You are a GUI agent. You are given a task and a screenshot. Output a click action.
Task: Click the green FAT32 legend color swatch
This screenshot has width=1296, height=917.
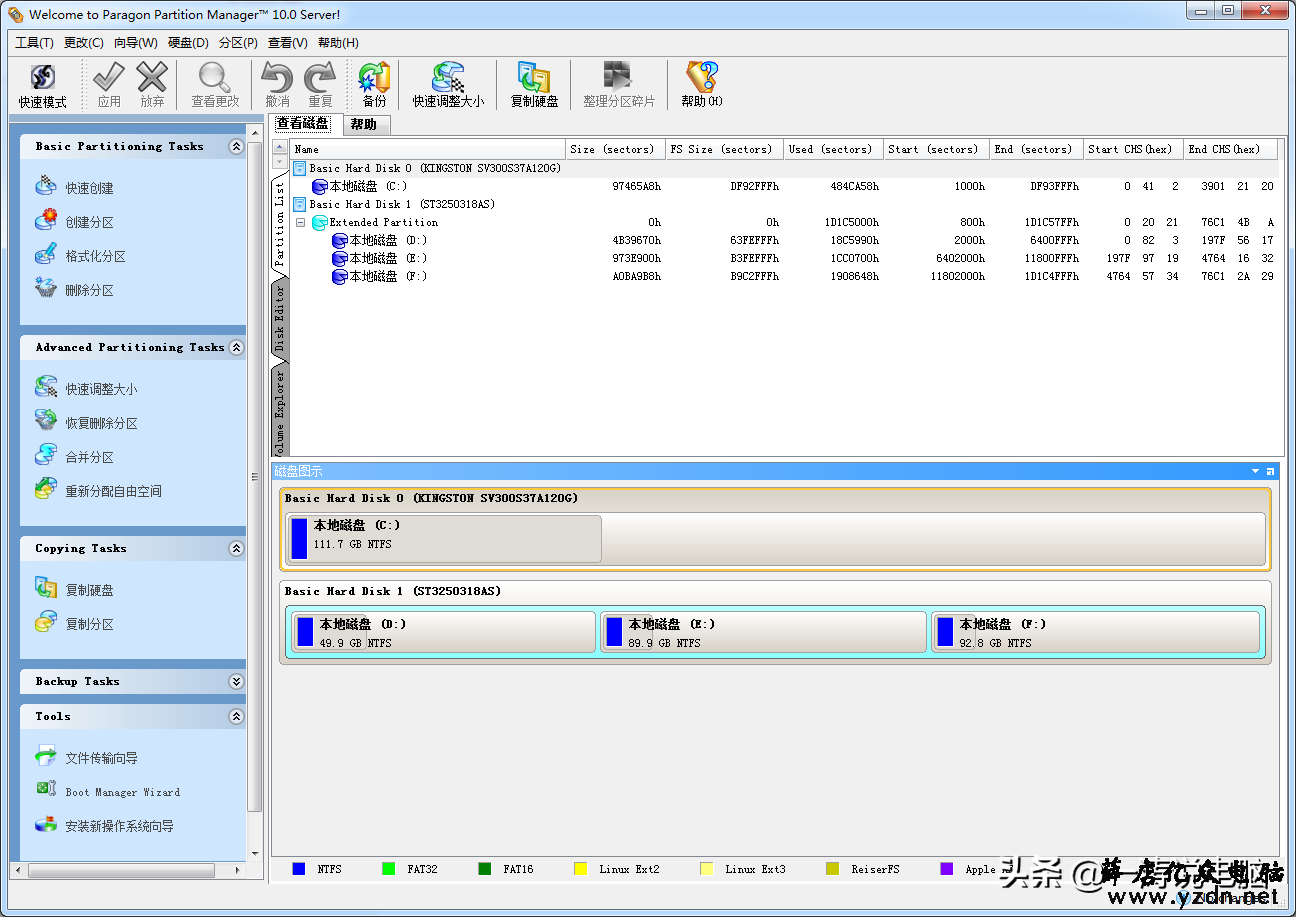tap(388, 869)
